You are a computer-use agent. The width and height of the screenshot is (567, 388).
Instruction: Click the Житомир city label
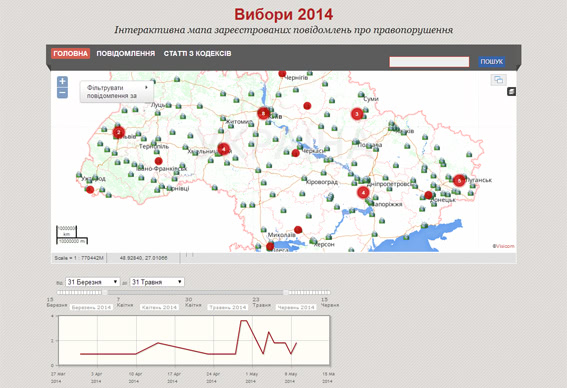click(x=239, y=122)
